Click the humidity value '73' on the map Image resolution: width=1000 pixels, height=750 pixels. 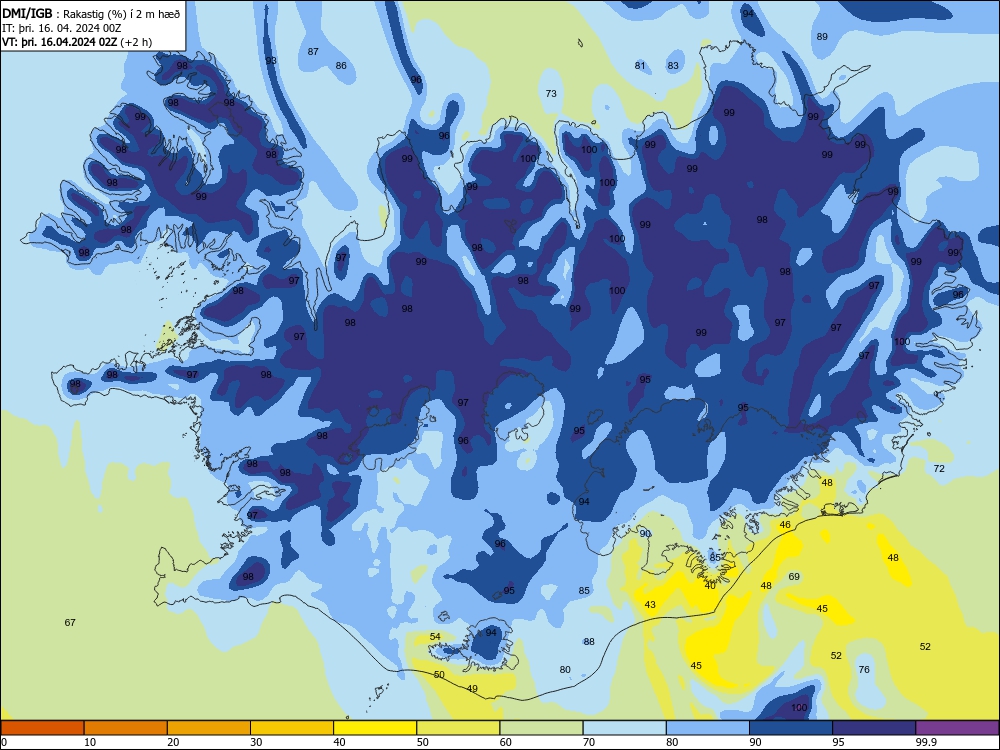tap(551, 93)
